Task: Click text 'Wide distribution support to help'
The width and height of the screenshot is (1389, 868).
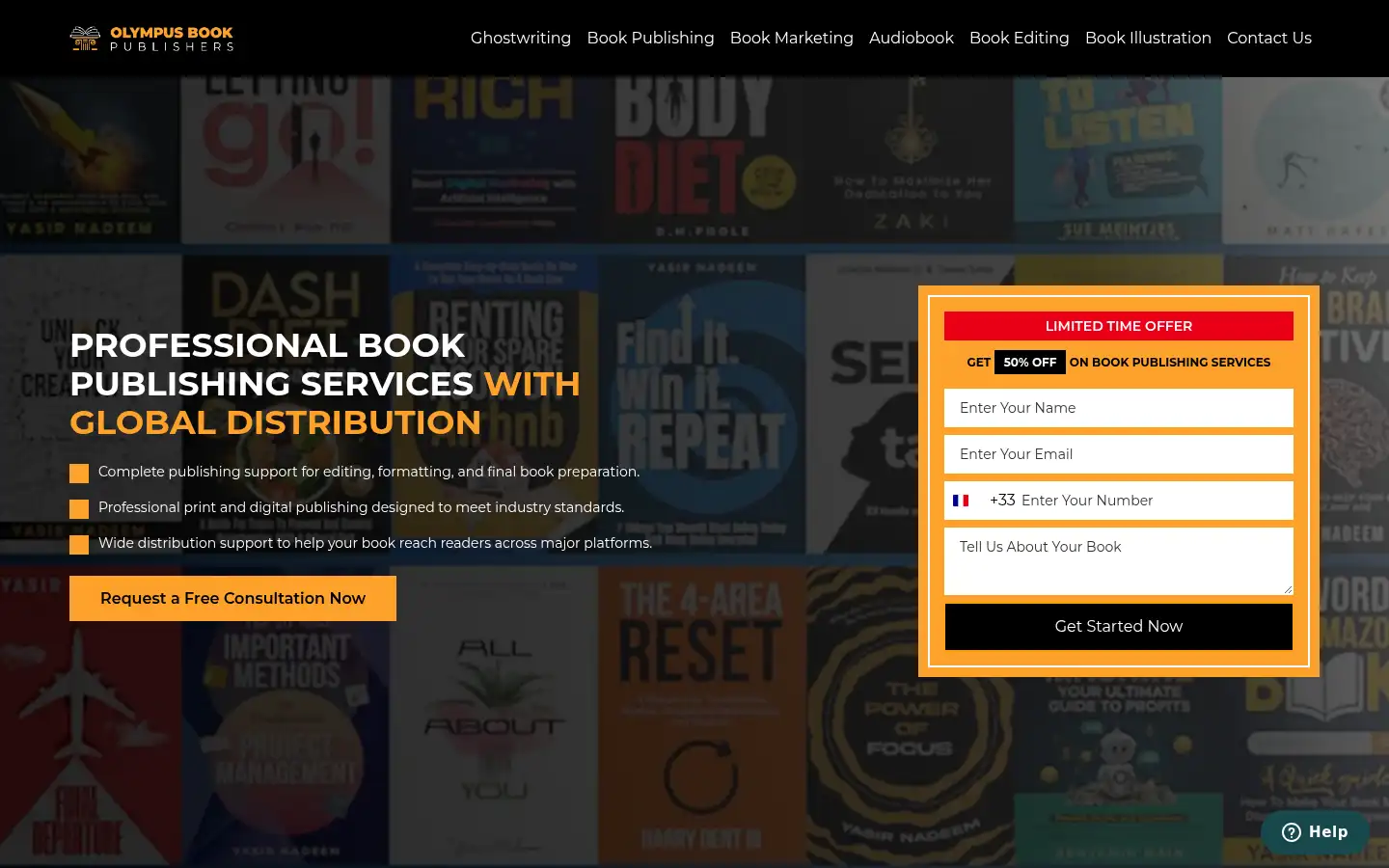Action: tap(211, 543)
